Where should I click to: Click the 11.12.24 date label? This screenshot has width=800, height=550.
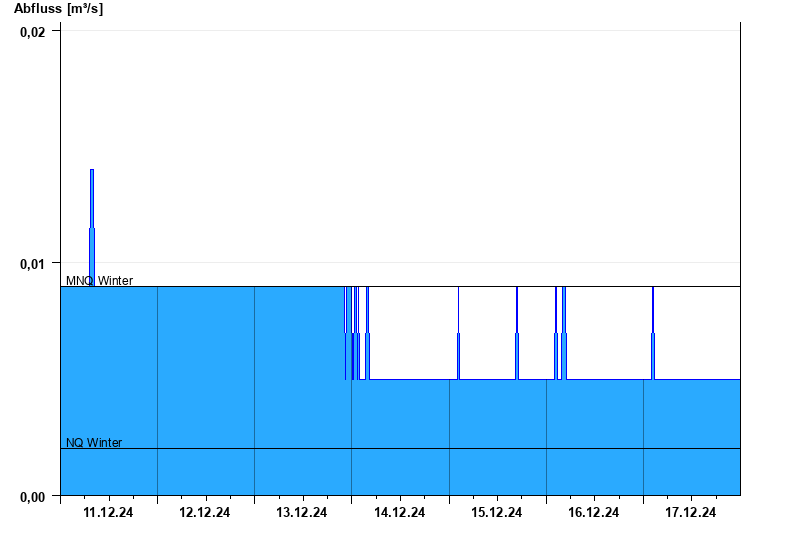pos(108,512)
